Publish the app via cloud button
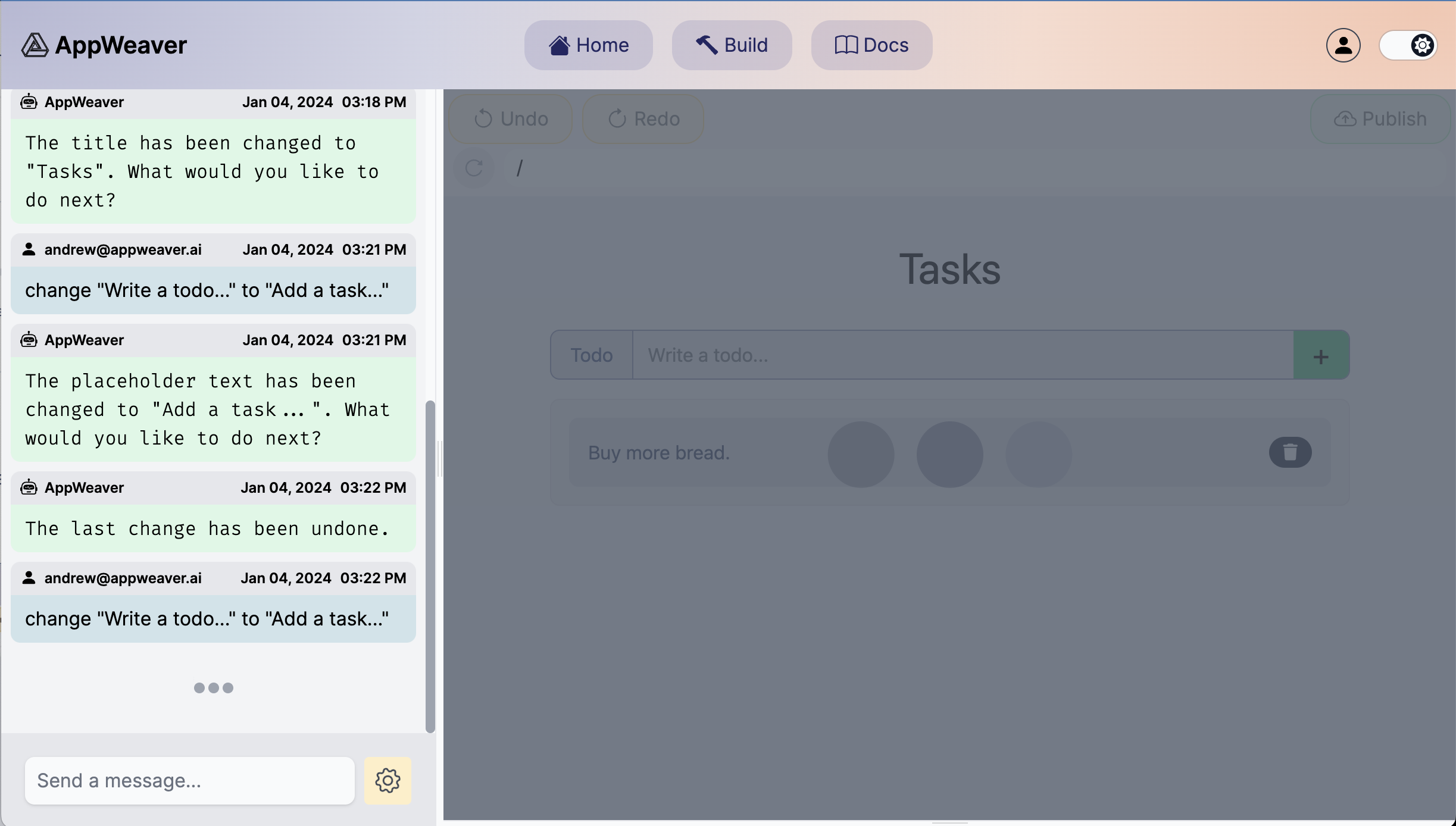Screen dimensions: 1456x826 tap(1380, 119)
